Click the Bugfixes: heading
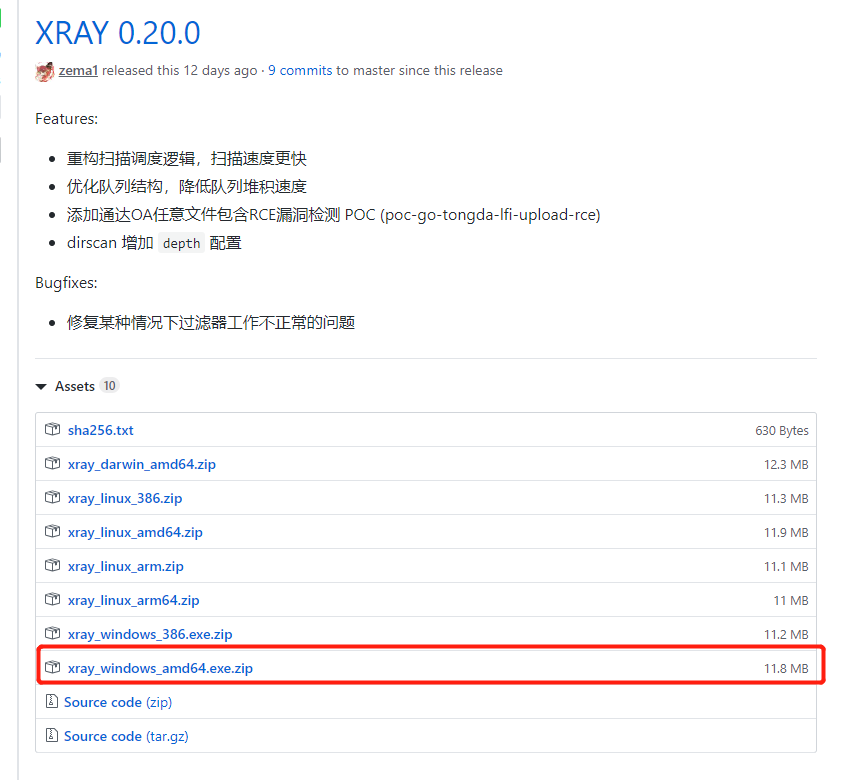Viewport: 864px width, 780px height. click(x=66, y=283)
